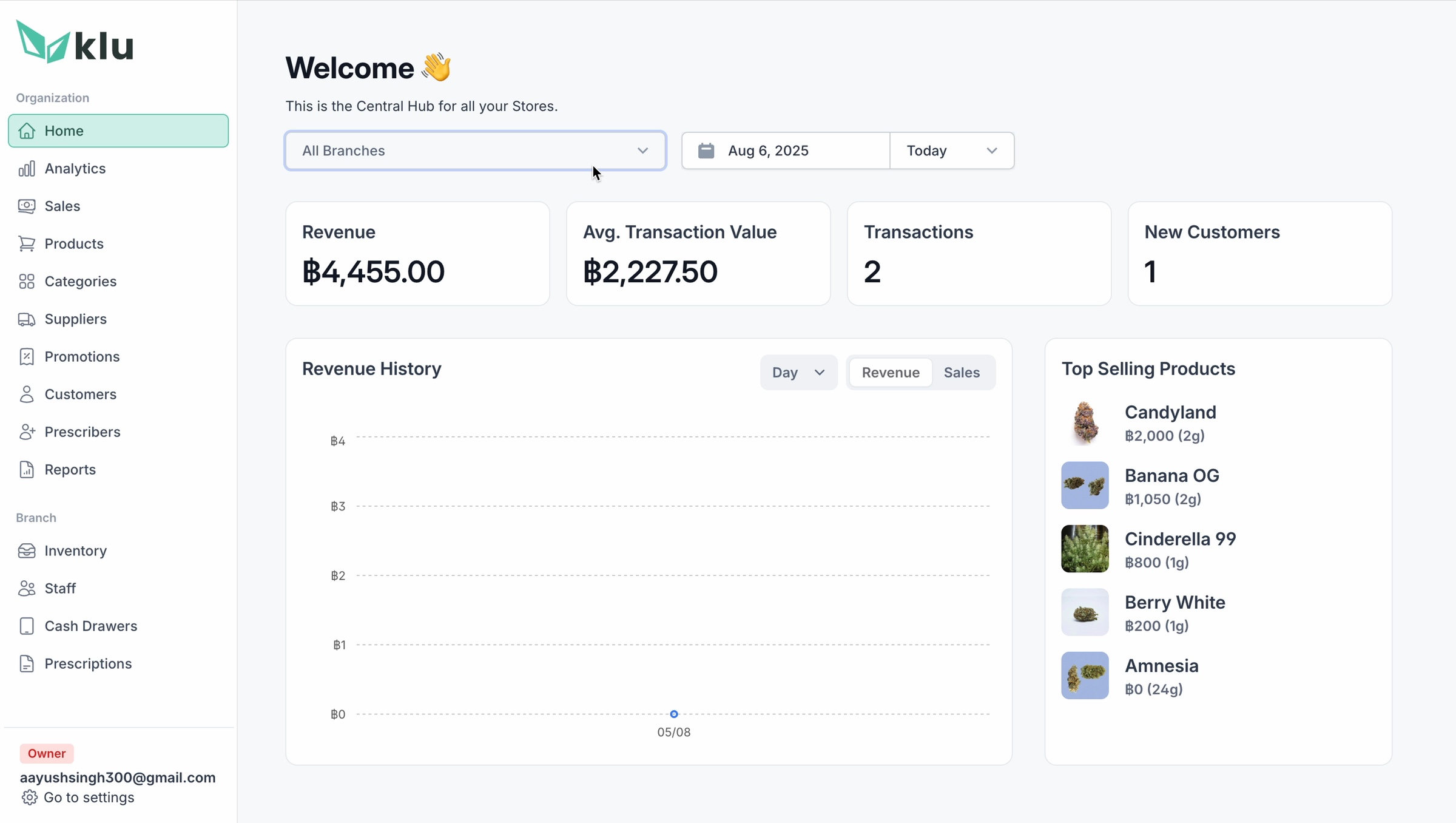Click the Inventory box icon
Viewport: 1456px width, 823px height.
[27, 550]
